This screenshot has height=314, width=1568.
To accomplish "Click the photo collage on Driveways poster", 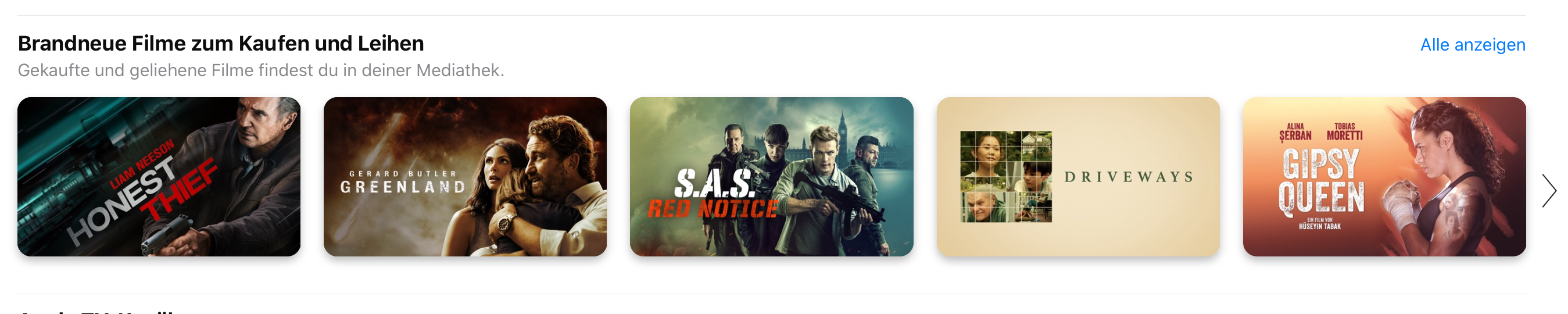I will coord(1005,176).
